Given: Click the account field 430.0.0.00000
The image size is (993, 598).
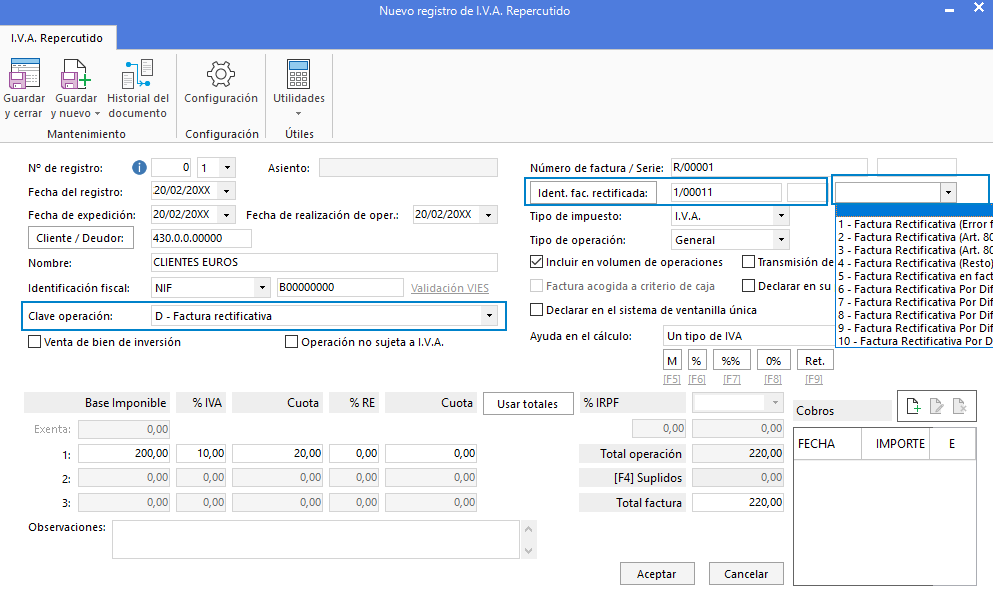Looking at the screenshot, I should pos(201,238).
